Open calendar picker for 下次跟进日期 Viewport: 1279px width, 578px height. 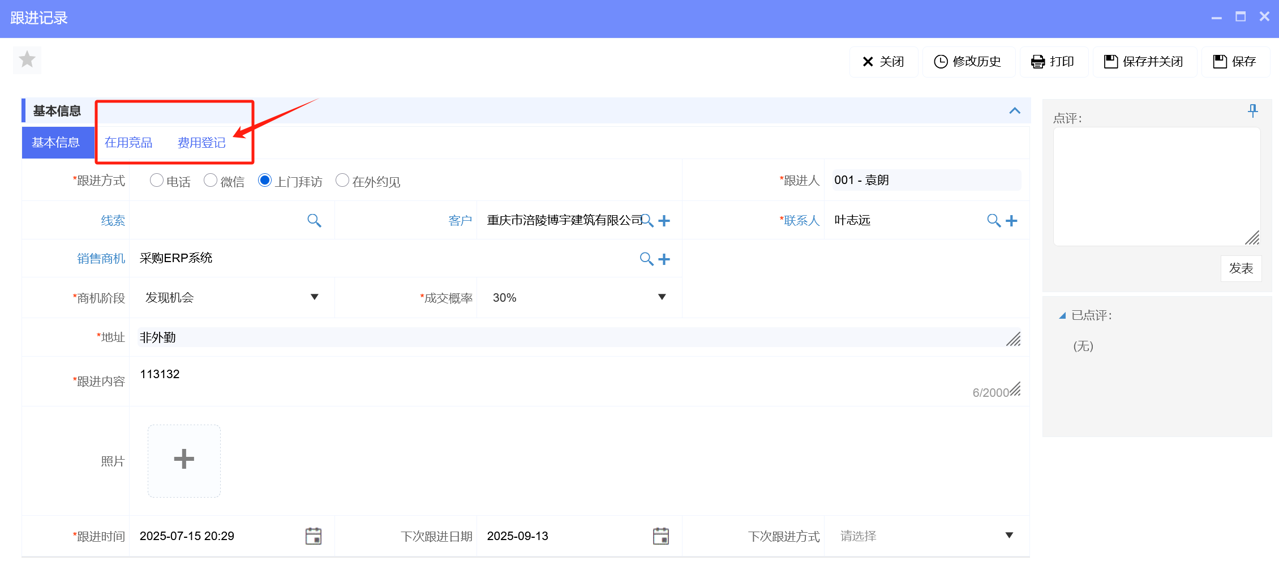point(660,535)
